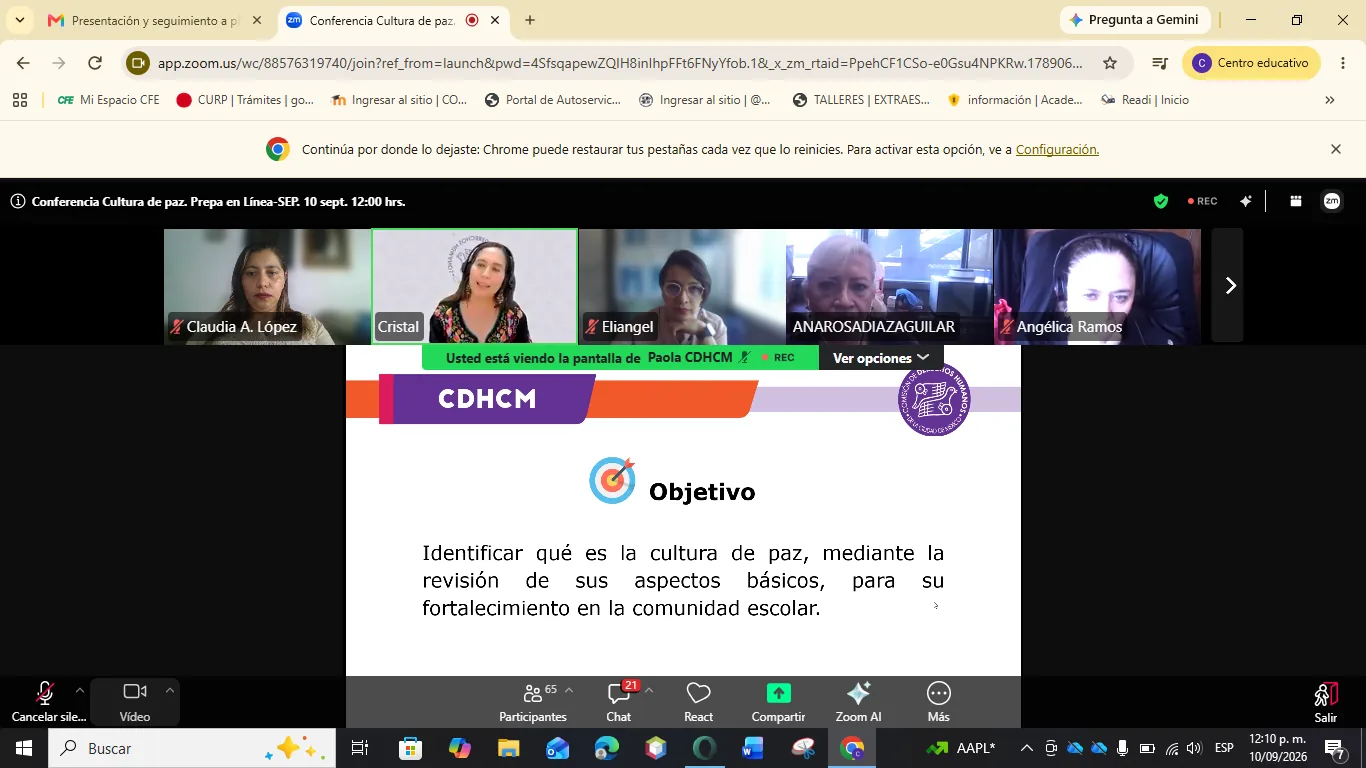The height and width of the screenshot is (768, 1366).
Task: Open the Chrome apps grid icon
Action: [x=20, y=100]
